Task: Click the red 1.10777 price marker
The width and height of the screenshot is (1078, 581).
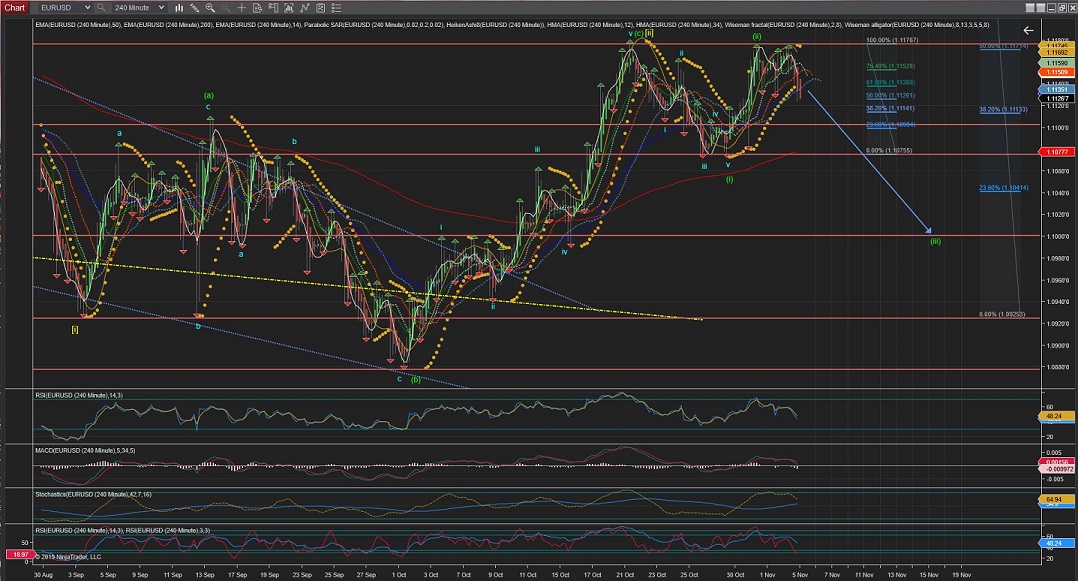Action: click(x=1057, y=151)
